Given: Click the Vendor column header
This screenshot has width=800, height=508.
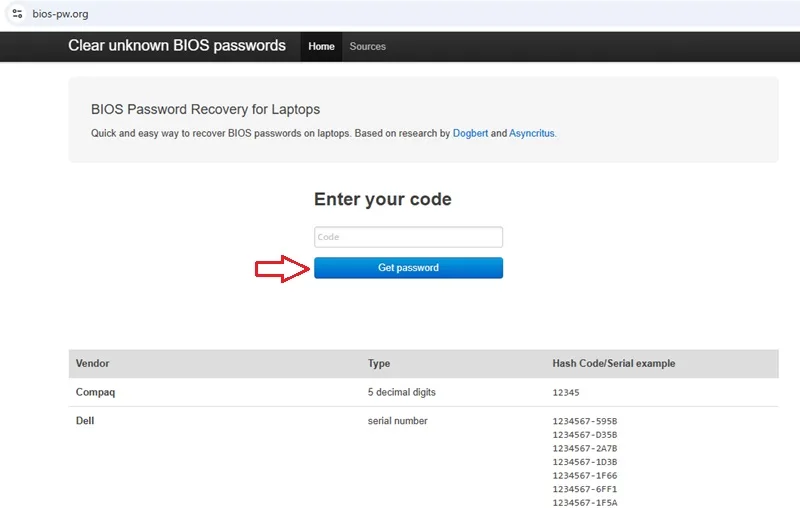Looking at the screenshot, I should click(92, 363).
